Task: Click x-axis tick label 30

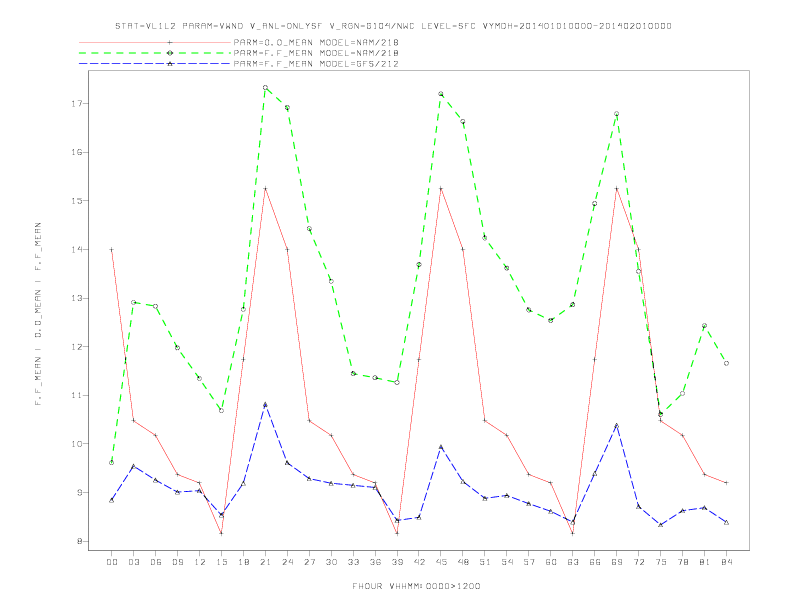Action: pyautogui.click(x=331, y=562)
